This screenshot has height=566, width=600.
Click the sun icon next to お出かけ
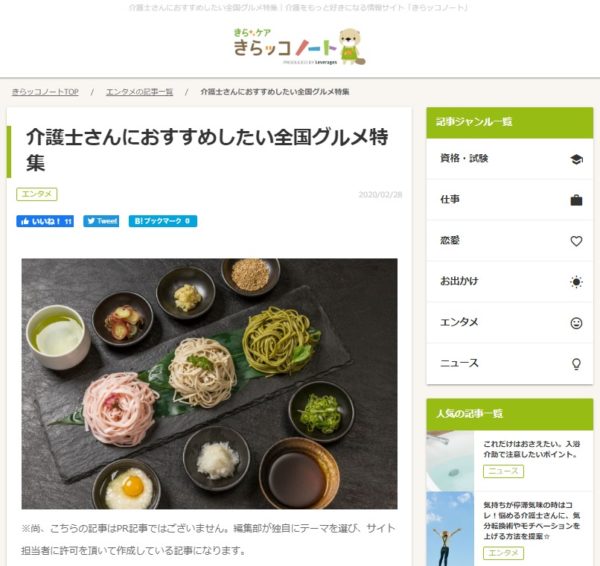point(576,282)
